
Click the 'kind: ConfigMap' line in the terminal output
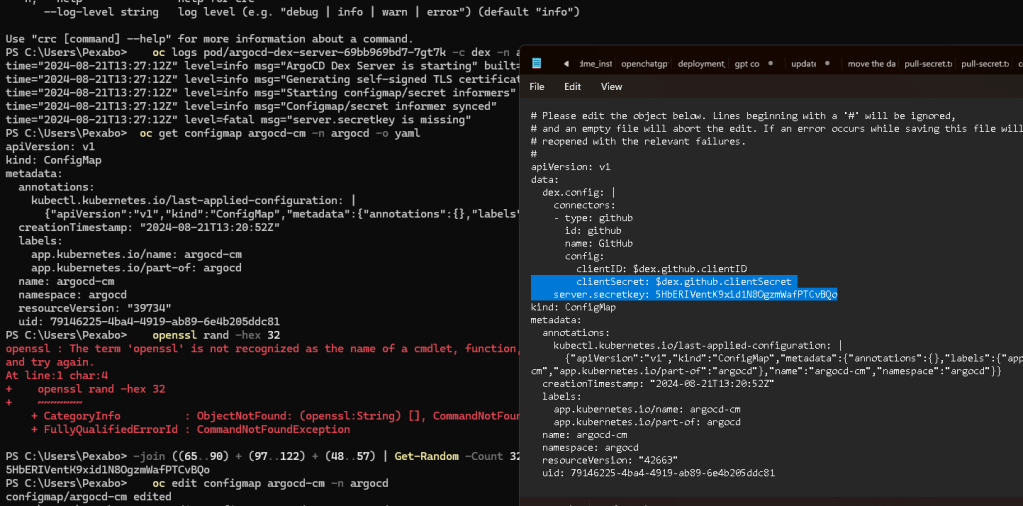click(53, 160)
